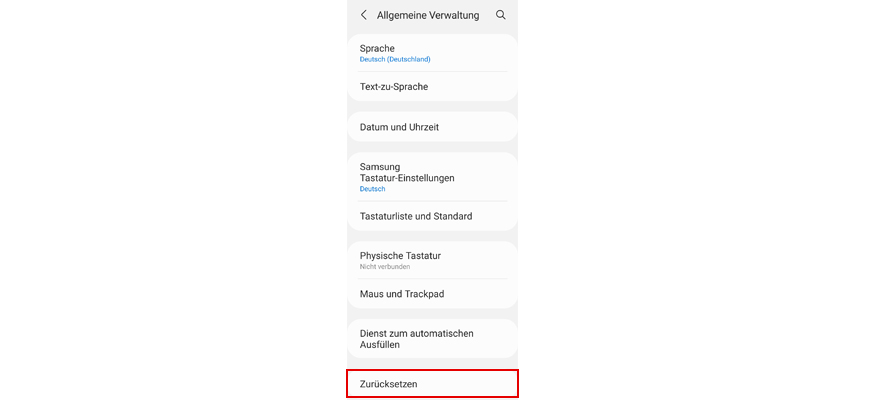Open Samsung Tastatur-Einstellungen

tap(430, 172)
